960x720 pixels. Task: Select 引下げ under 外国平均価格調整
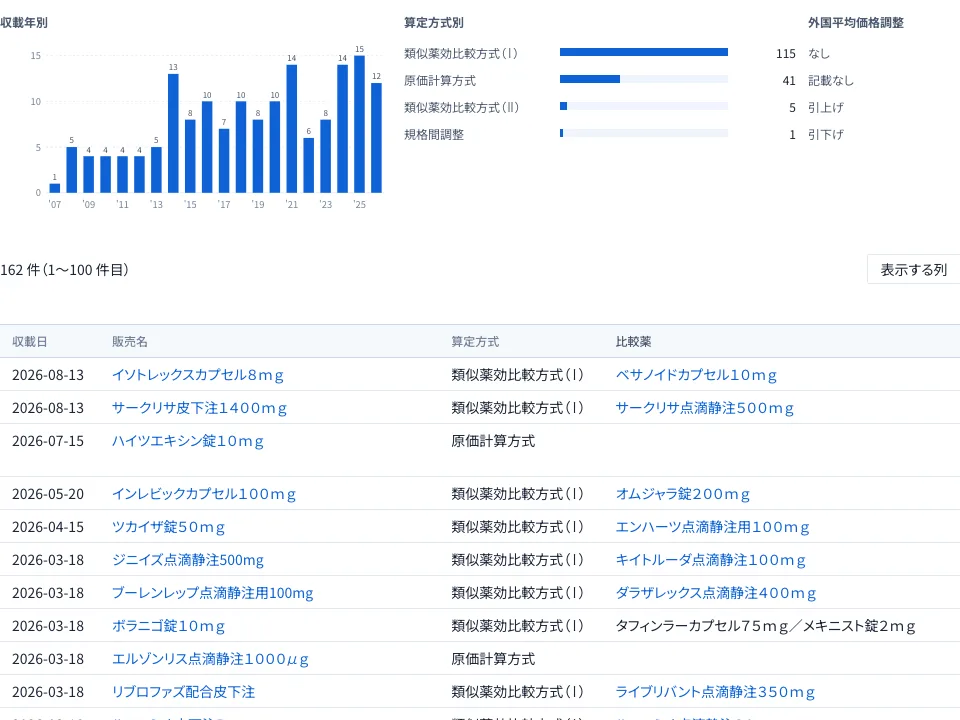tap(825, 134)
